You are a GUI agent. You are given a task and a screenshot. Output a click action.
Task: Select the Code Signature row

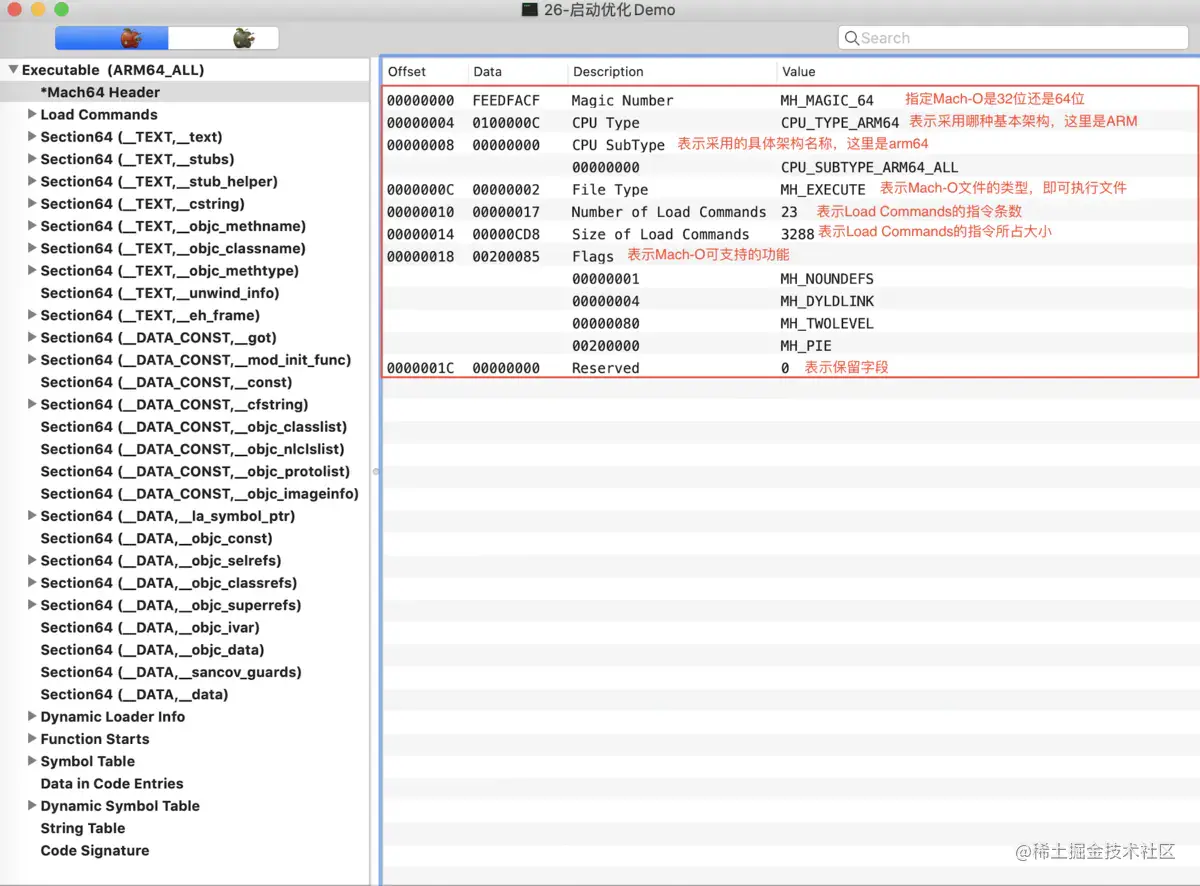185,851
